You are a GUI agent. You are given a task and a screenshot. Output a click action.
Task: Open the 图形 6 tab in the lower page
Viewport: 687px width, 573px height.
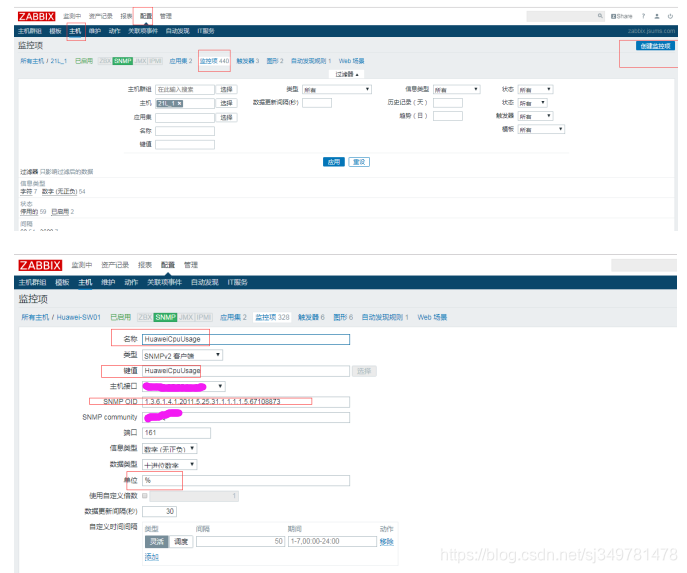pyautogui.click(x=343, y=317)
